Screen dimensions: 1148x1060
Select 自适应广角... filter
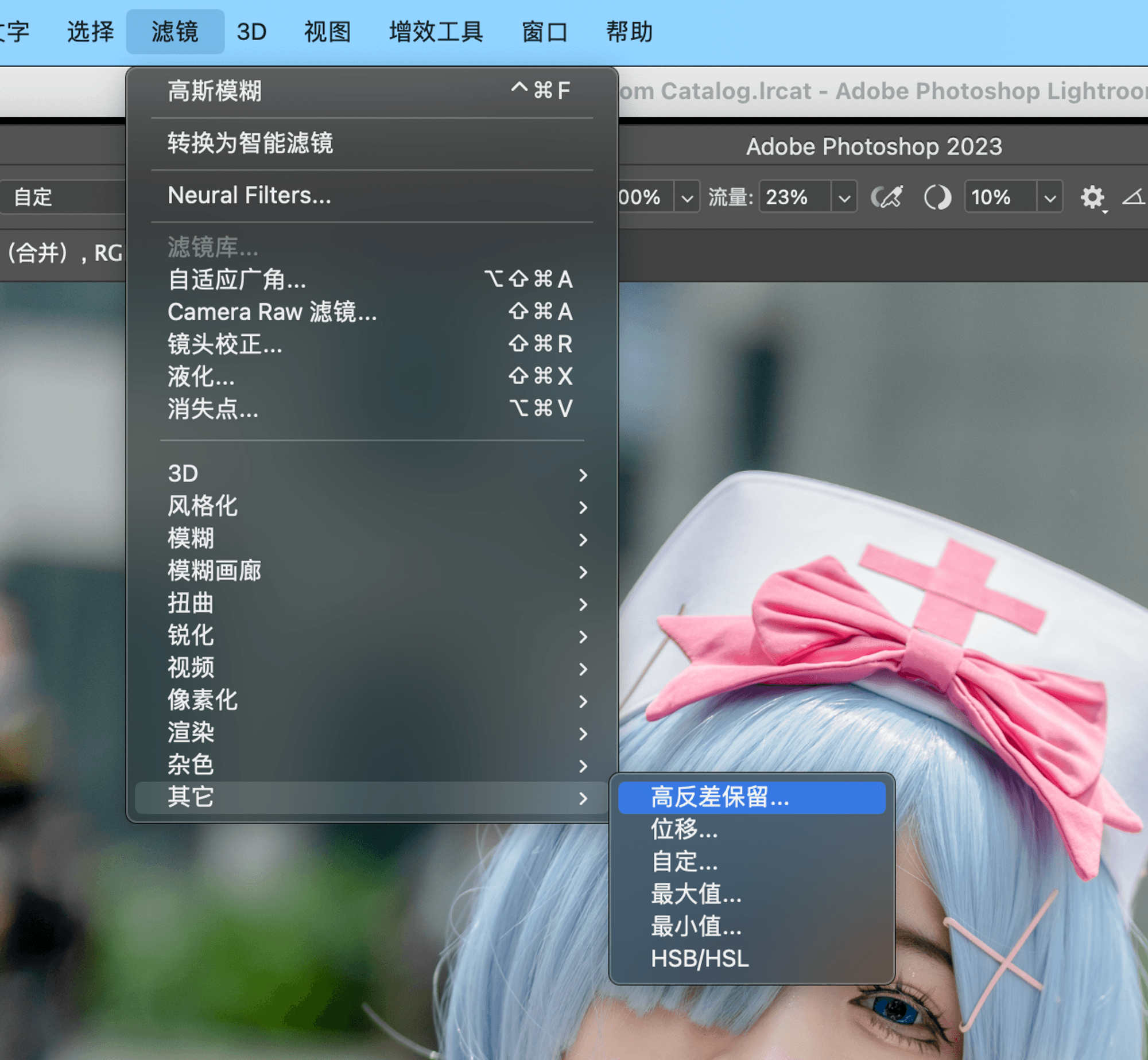(371, 279)
